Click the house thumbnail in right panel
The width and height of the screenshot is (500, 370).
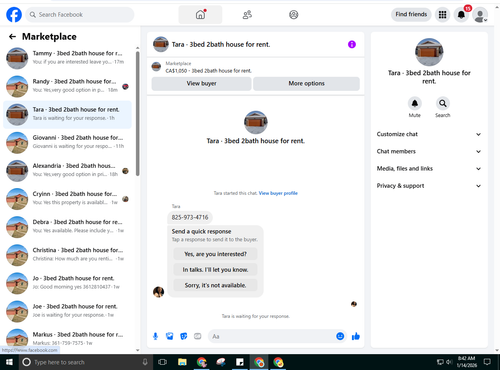429,52
